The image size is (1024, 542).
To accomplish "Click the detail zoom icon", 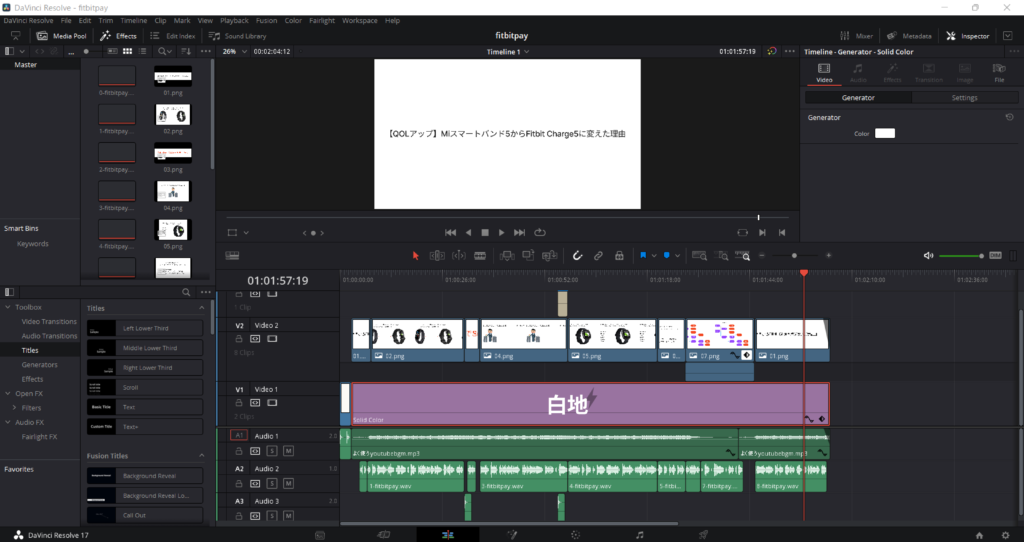I will (722, 256).
